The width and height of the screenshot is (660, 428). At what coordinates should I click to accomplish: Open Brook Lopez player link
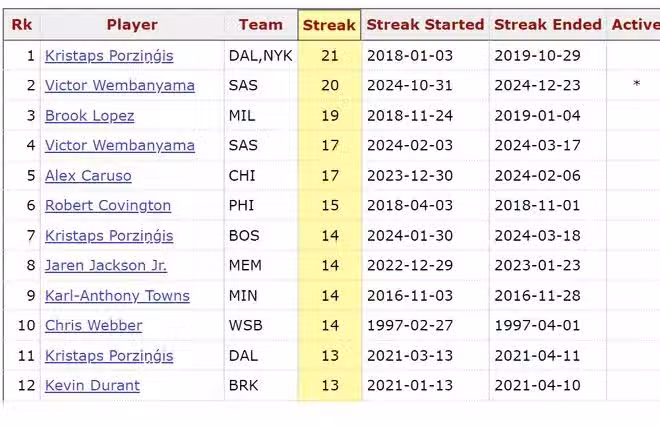[90, 116]
